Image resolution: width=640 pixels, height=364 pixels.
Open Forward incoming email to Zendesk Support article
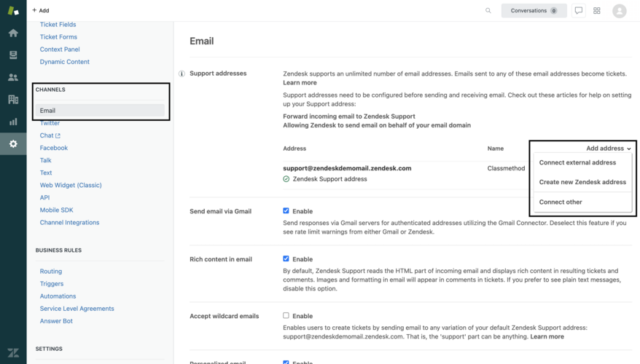point(349,116)
